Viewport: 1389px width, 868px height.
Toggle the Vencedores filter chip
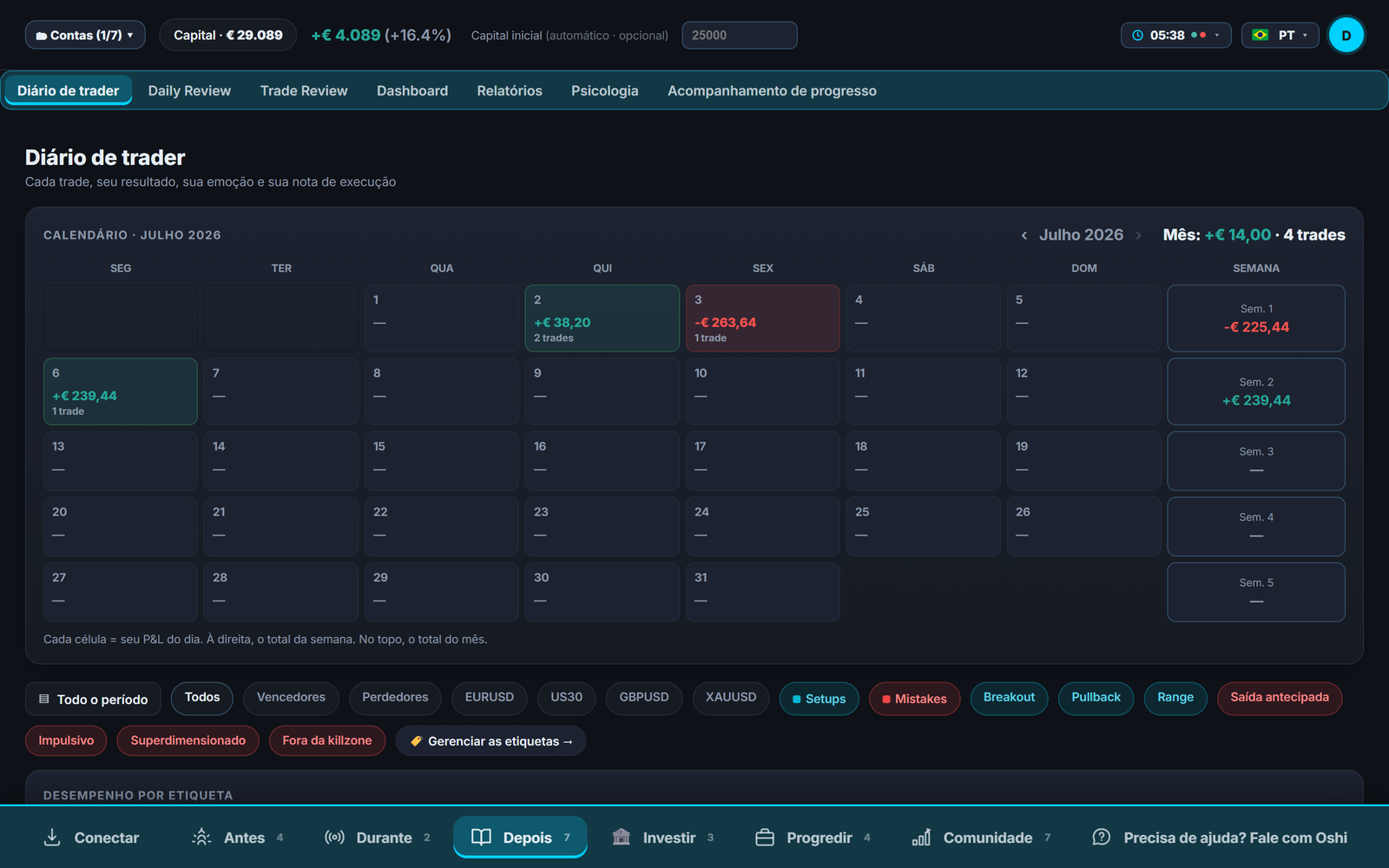pos(291,698)
